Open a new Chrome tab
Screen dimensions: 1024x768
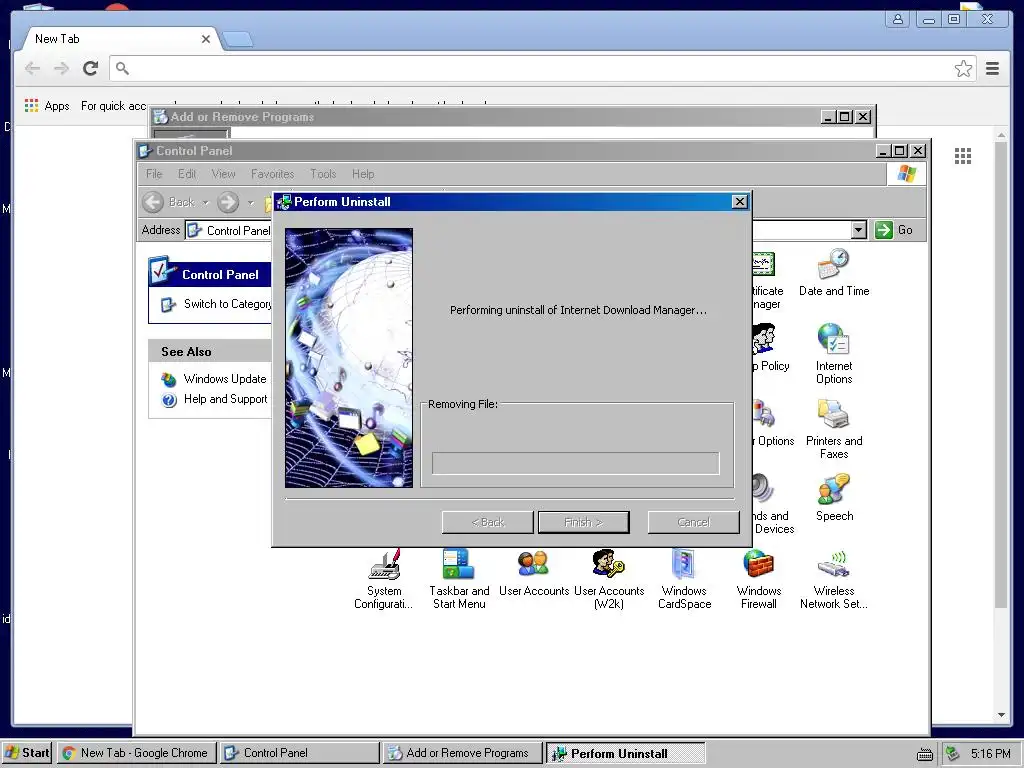[x=238, y=40]
